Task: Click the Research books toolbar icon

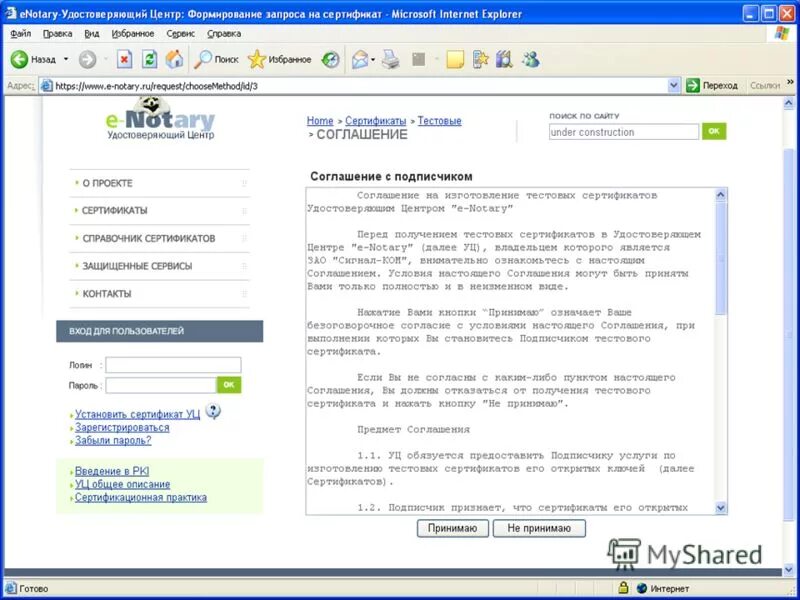Action: [x=504, y=60]
